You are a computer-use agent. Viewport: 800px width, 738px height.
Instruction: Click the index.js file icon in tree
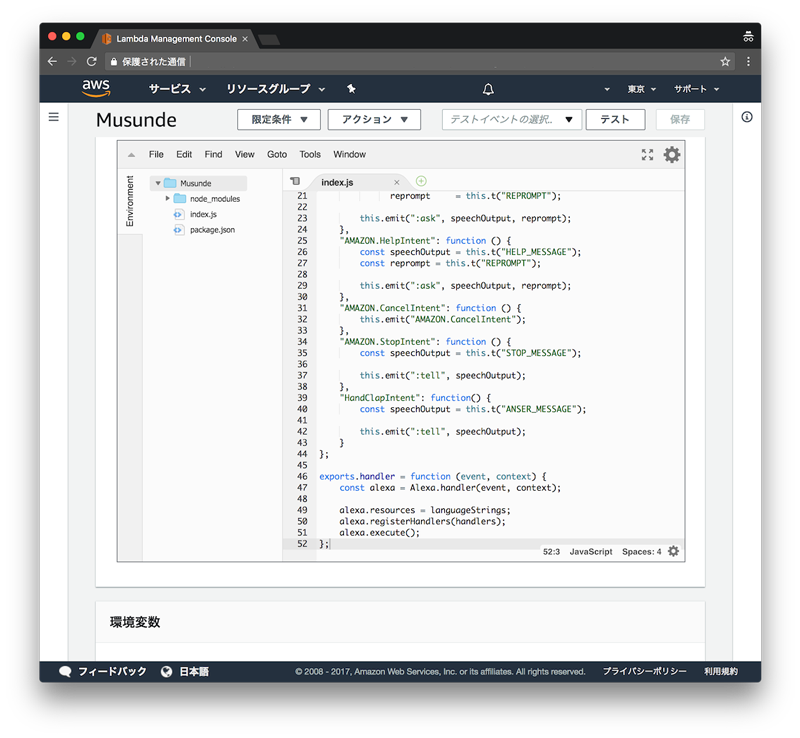(x=178, y=214)
